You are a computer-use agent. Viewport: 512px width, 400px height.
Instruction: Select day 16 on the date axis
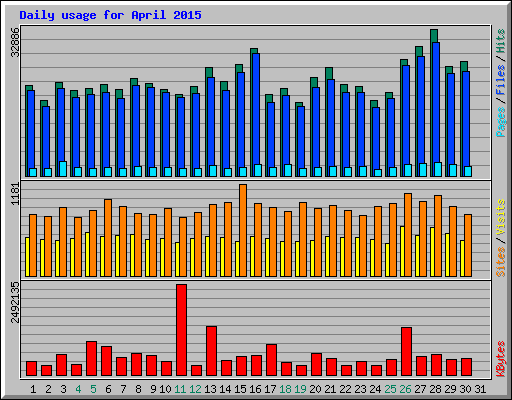[x=255, y=389]
